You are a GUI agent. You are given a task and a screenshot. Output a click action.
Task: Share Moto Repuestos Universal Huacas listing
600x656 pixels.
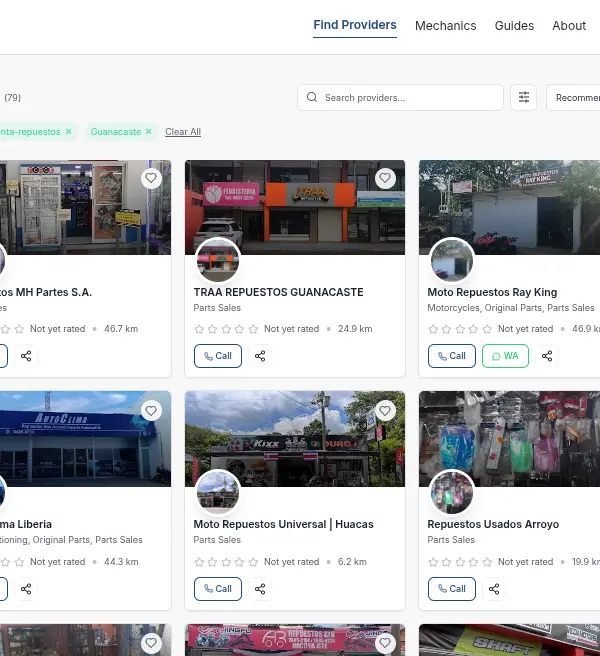click(260, 589)
